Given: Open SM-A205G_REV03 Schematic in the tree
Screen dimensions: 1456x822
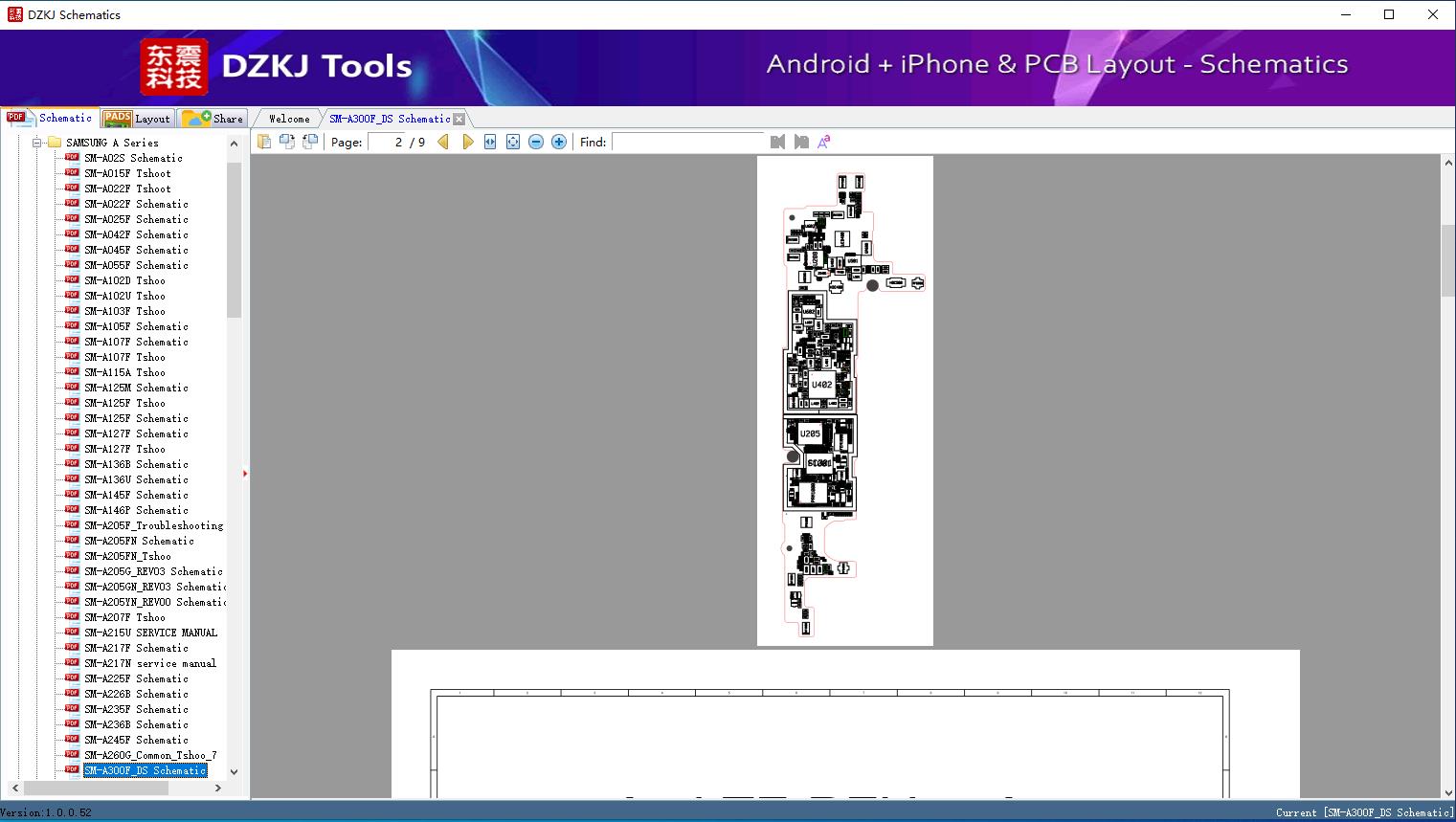Looking at the screenshot, I should [153, 571].
